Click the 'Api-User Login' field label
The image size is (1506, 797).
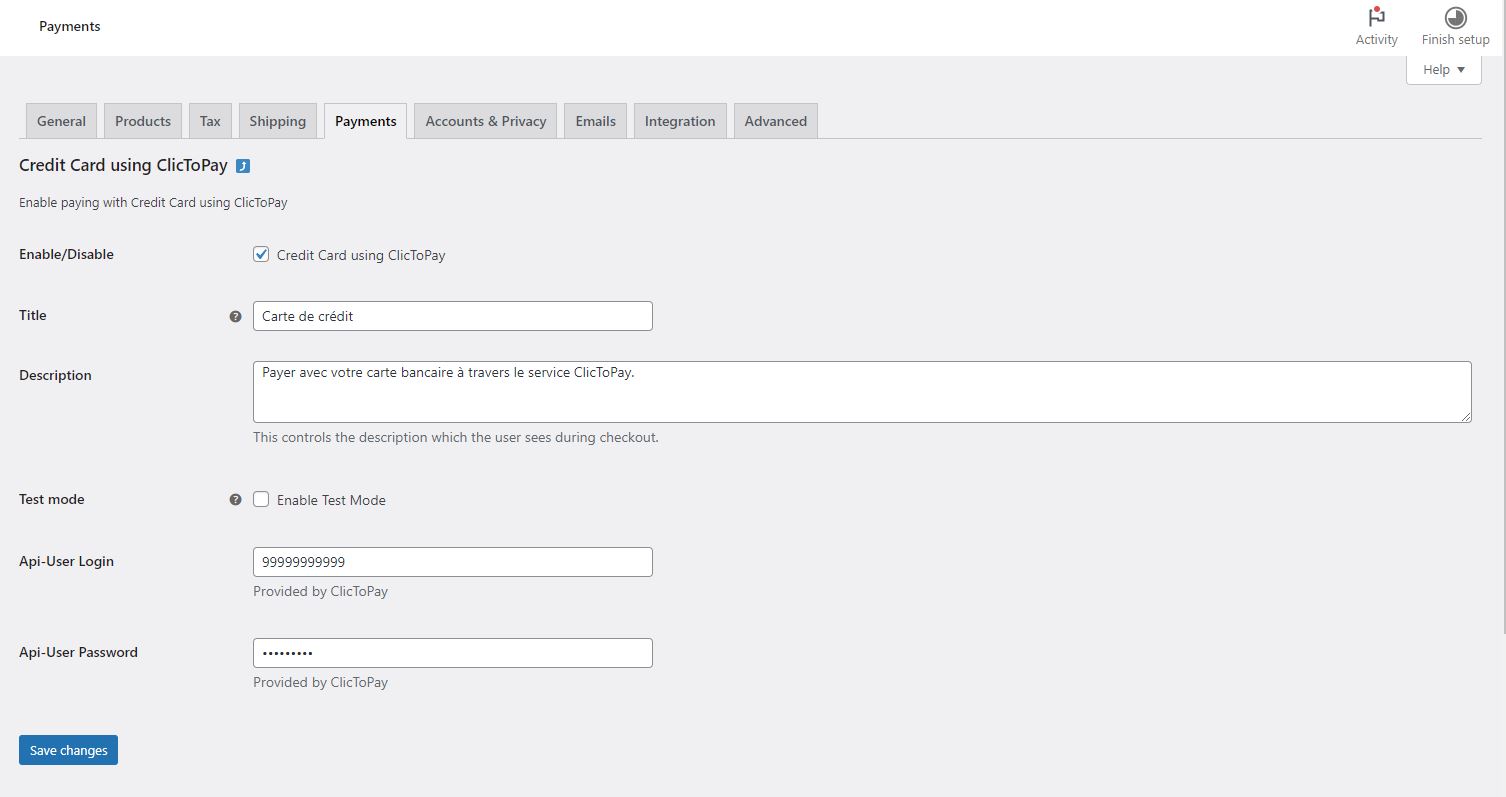coord(66,561)
